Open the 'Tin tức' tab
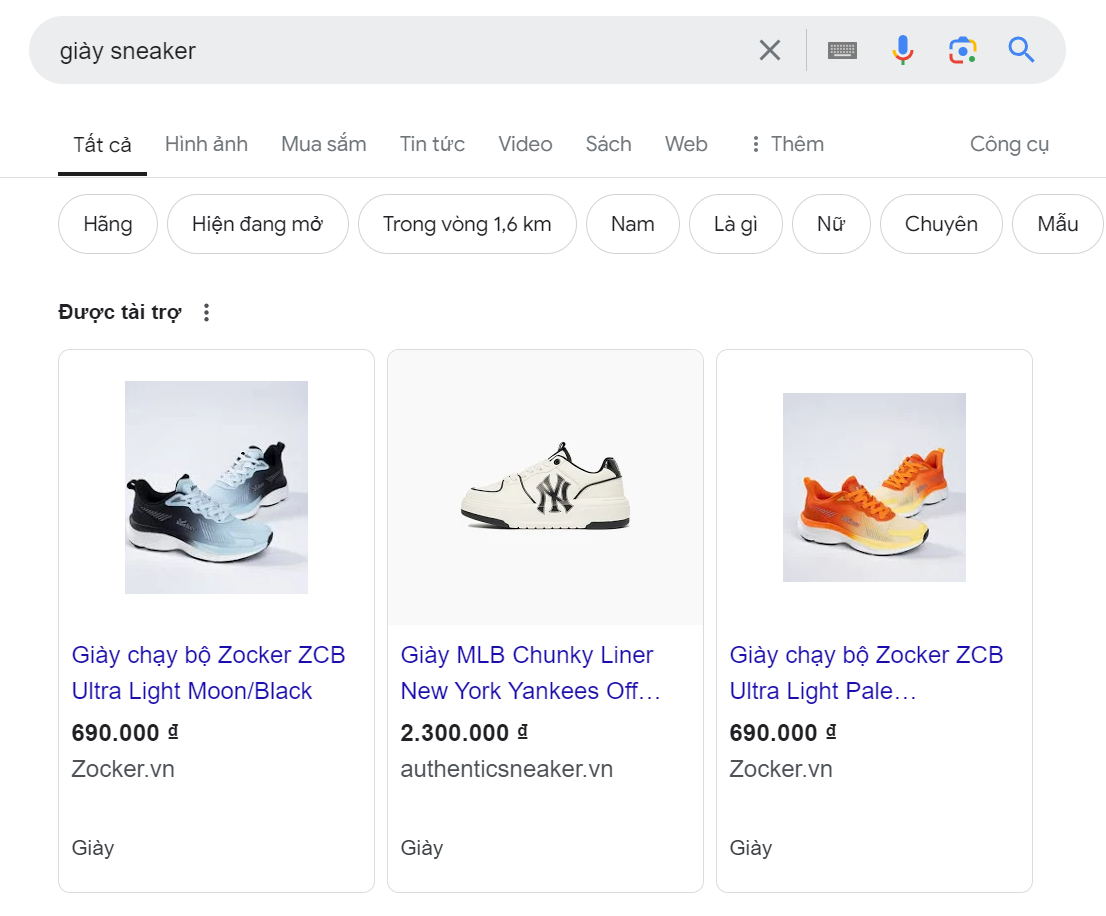Image resolution: width=1106 pixels, height=916 pixels. [432, 144]
